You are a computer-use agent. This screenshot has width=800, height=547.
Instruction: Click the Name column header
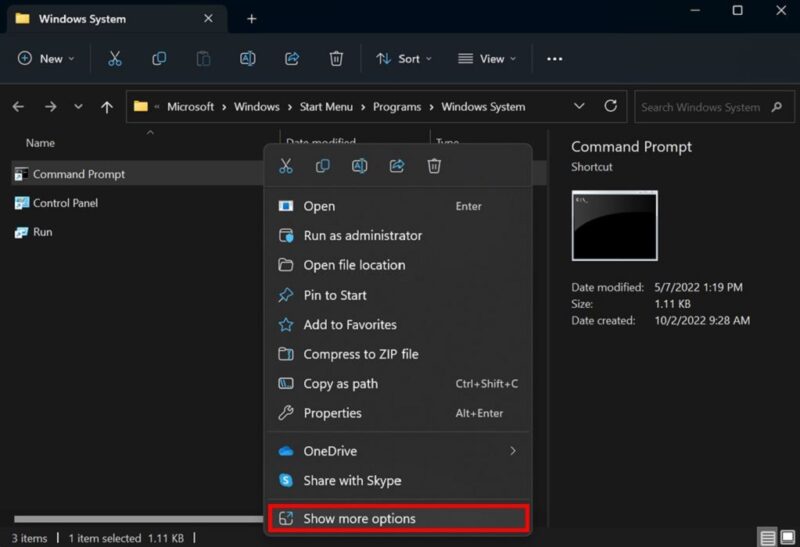click(x=40, y=143)
